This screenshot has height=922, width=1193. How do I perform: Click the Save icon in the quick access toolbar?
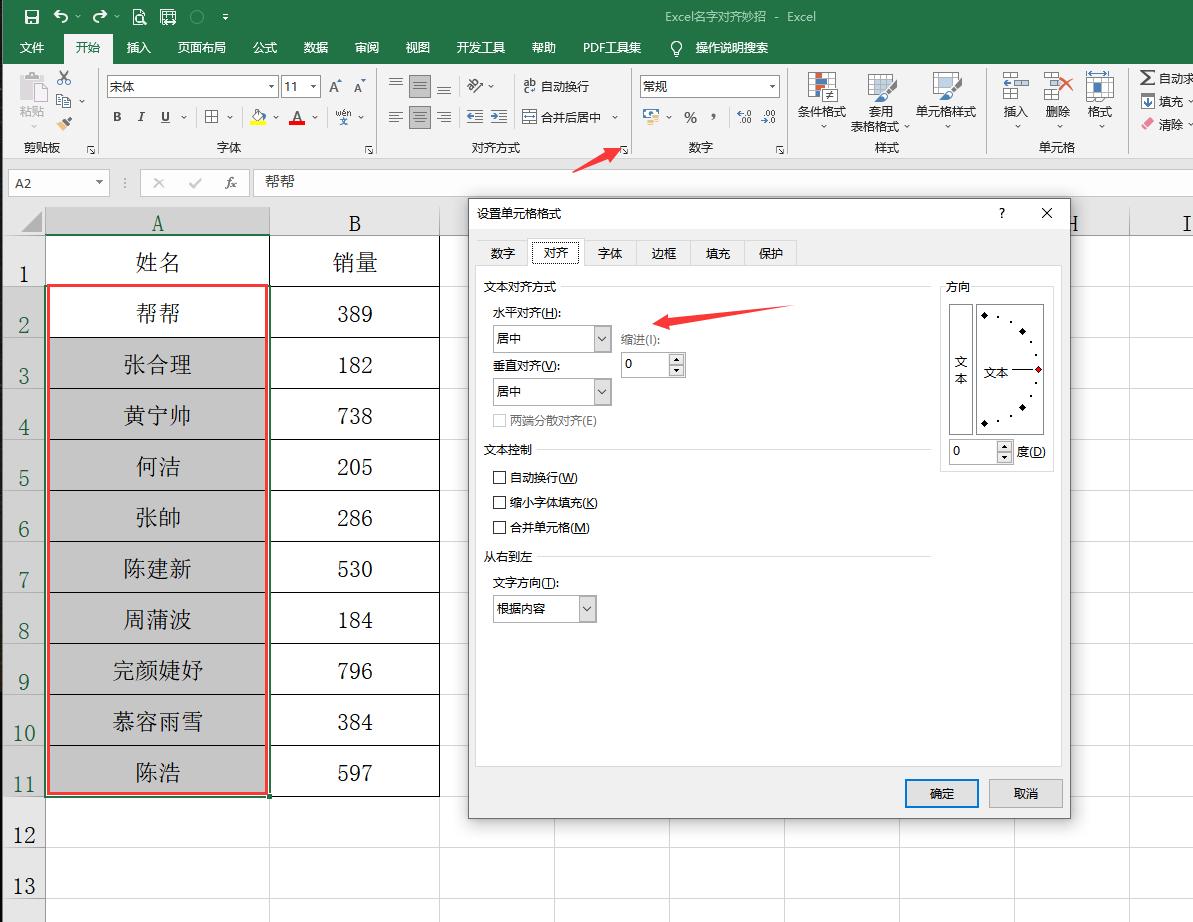point(31,17)
